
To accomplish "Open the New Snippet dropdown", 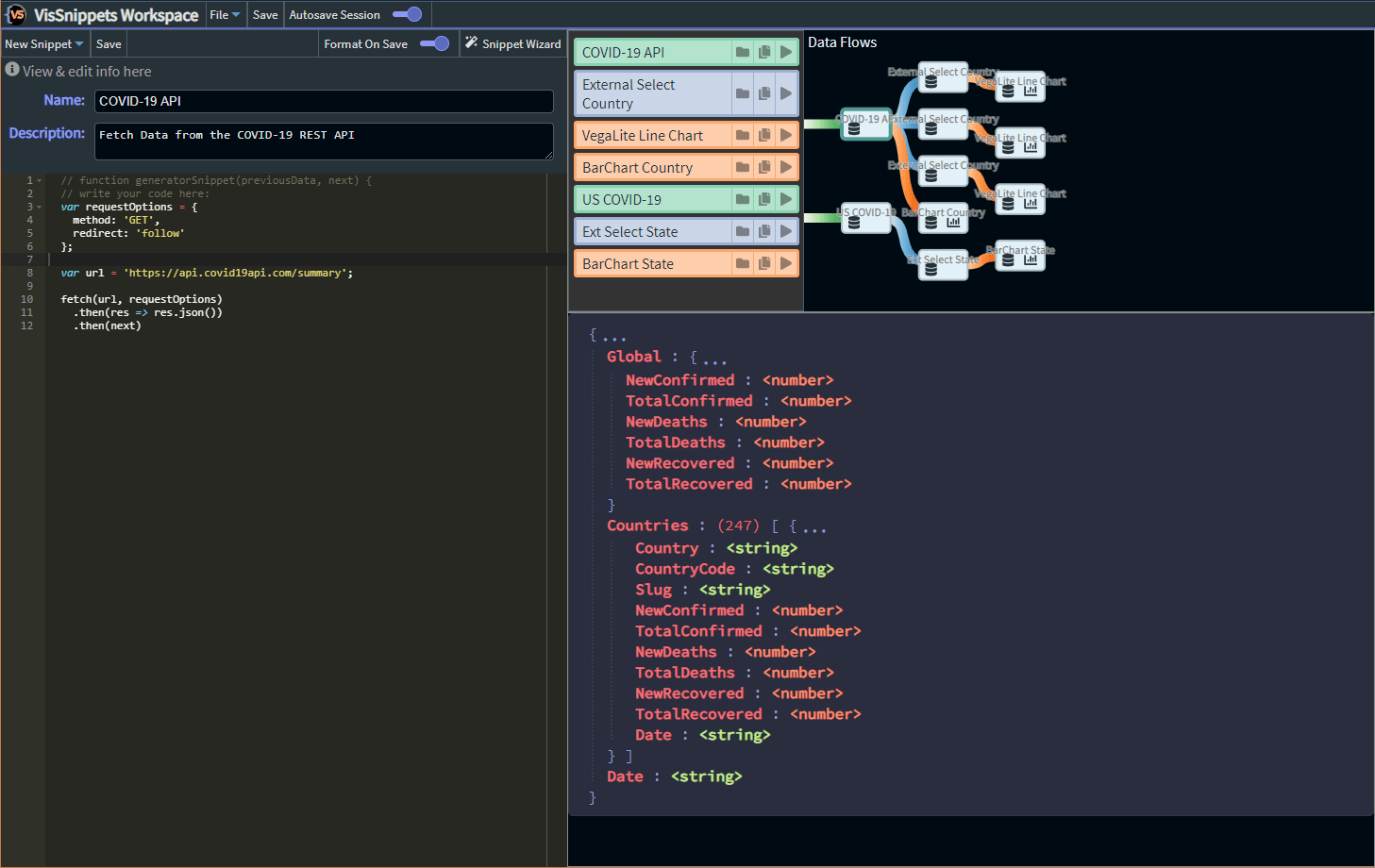I will 44,43.
